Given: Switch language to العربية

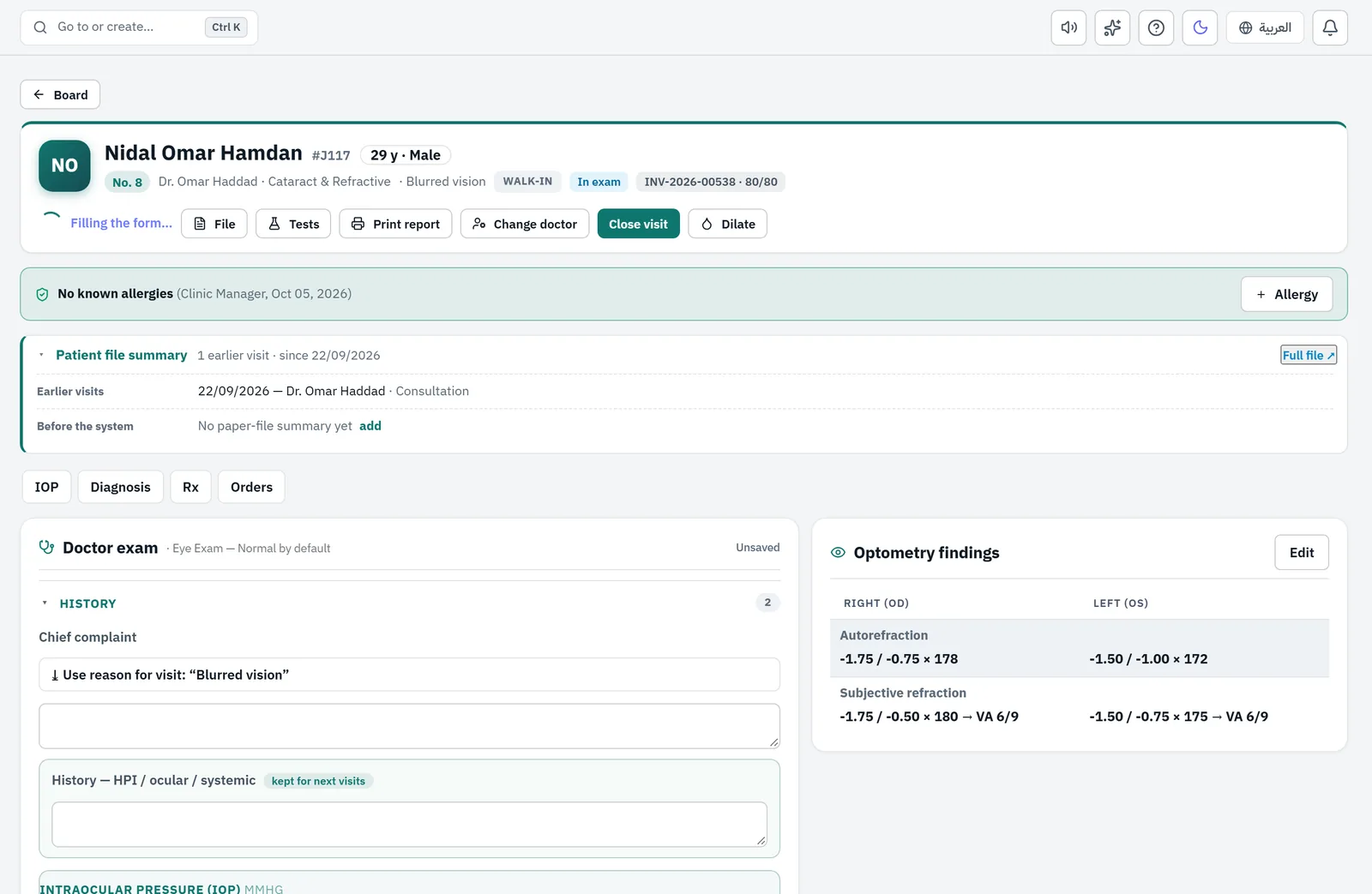Looking at the screenshot, I should click(x=1265, y=27).
